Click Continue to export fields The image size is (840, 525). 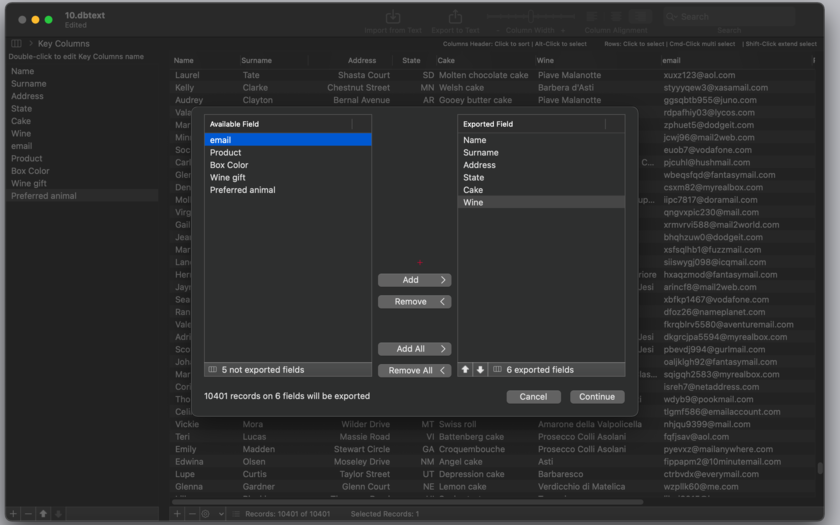(597, 396)
